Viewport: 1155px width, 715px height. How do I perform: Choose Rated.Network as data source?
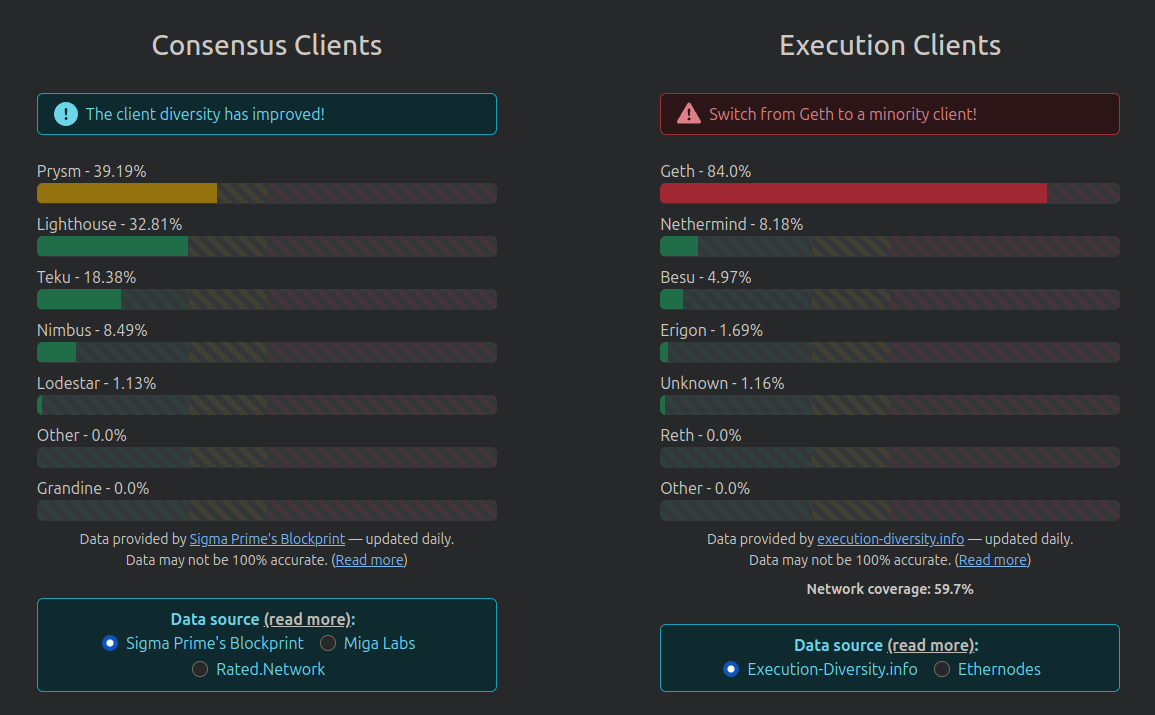click(x=200, y=669)
